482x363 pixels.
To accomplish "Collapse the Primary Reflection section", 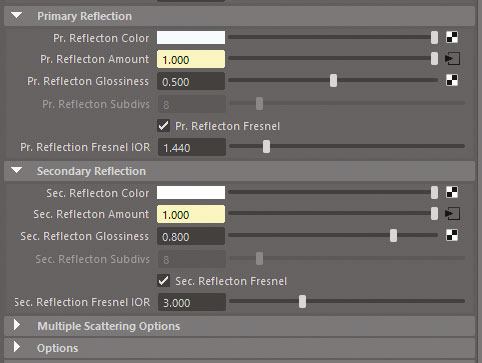I will [x=16, y=15].
